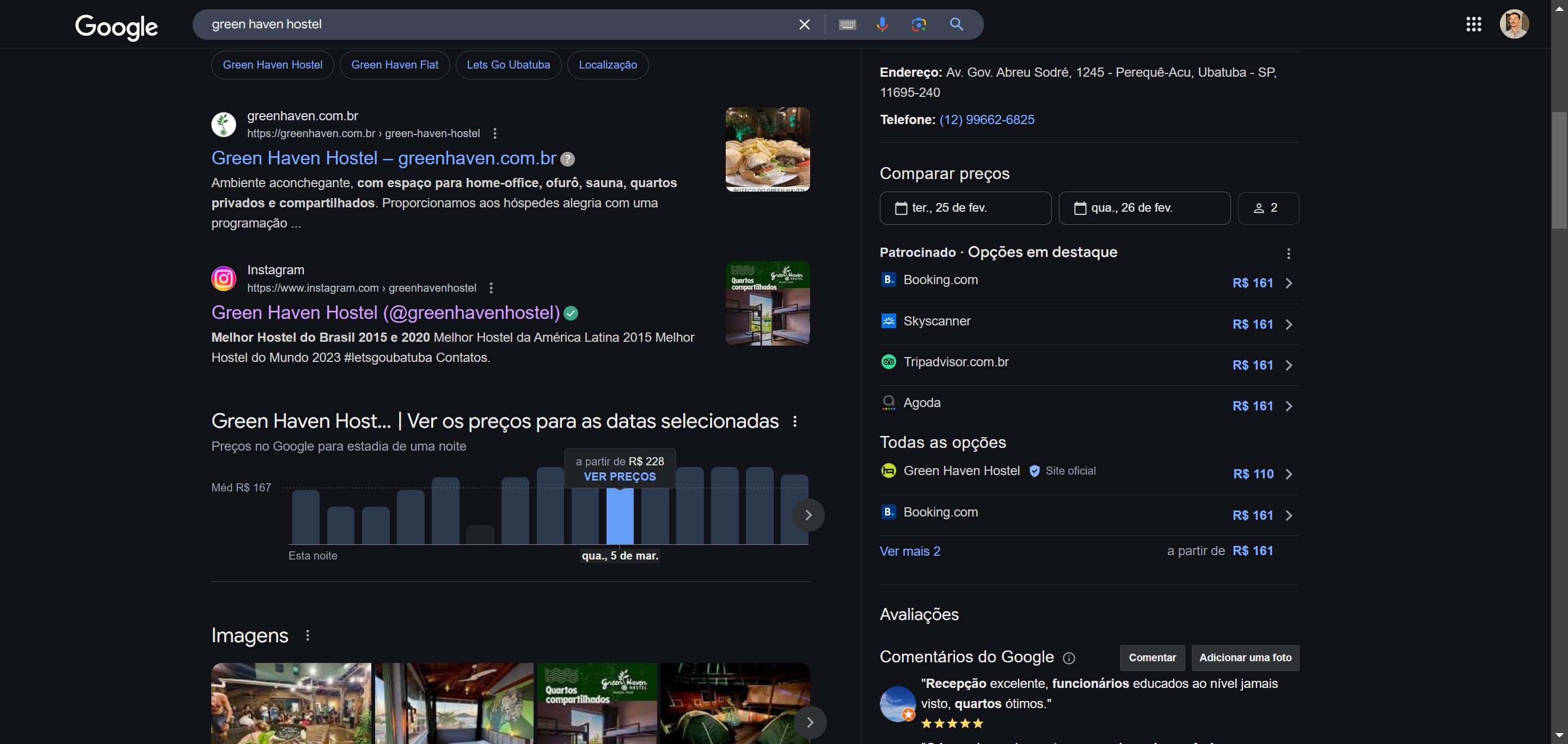Image resolution: width=1568 pixels, height=744 pixels.
Task: Clear the search box with X icon
Action: pyautogui.click(x=804, y=24)
